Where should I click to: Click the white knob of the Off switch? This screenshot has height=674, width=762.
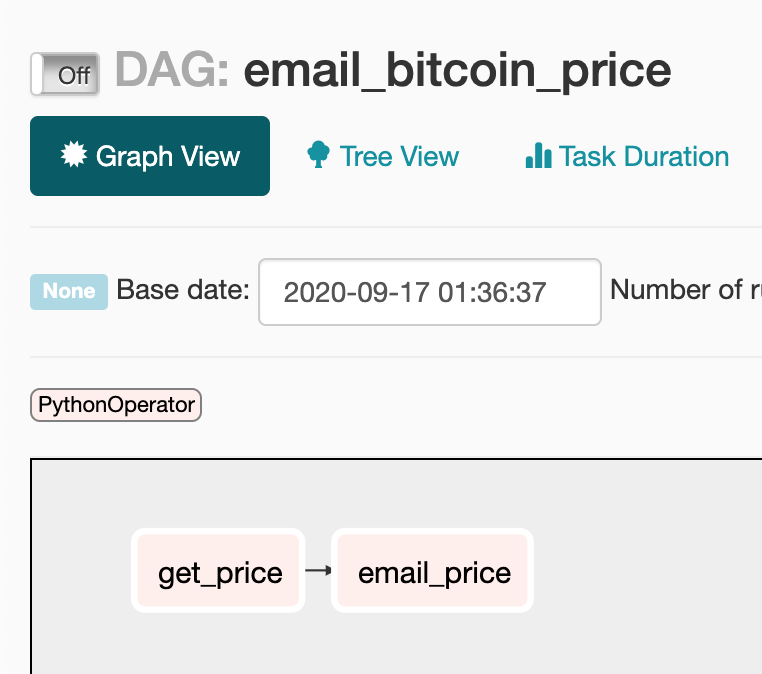coord(37,74)
